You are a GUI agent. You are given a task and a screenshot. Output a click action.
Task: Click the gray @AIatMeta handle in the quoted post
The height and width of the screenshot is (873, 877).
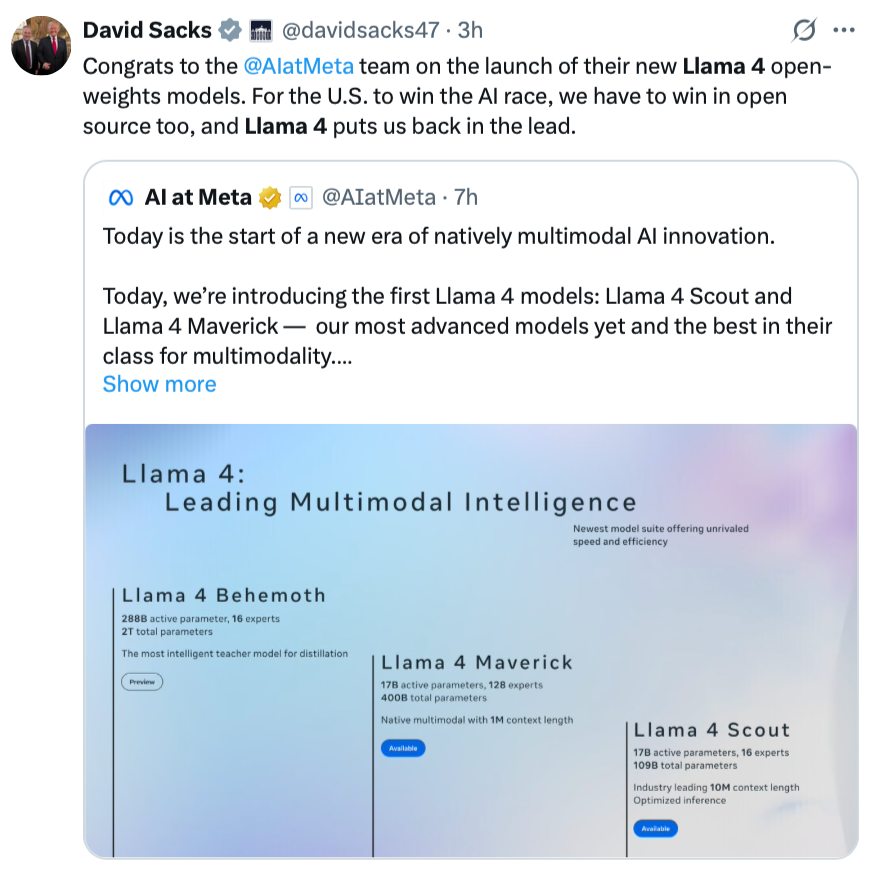(x=378, y=197)
